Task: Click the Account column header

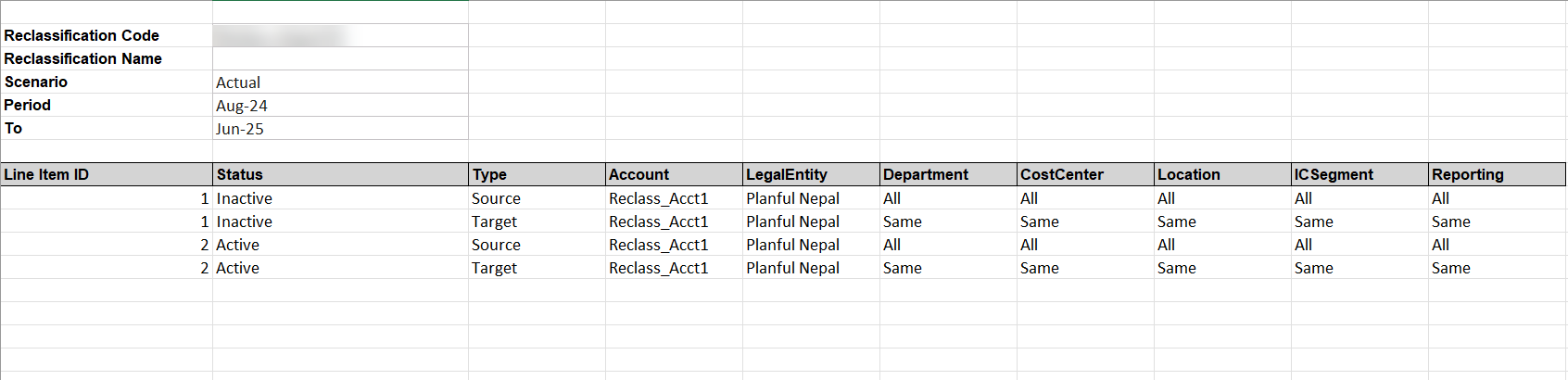Action: click(674, 174)
